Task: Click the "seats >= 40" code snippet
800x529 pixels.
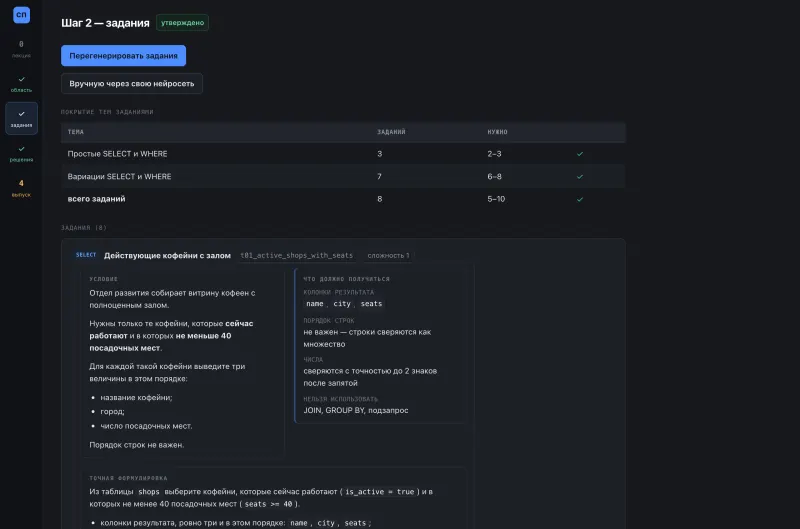Action: (x=268, y=504)
